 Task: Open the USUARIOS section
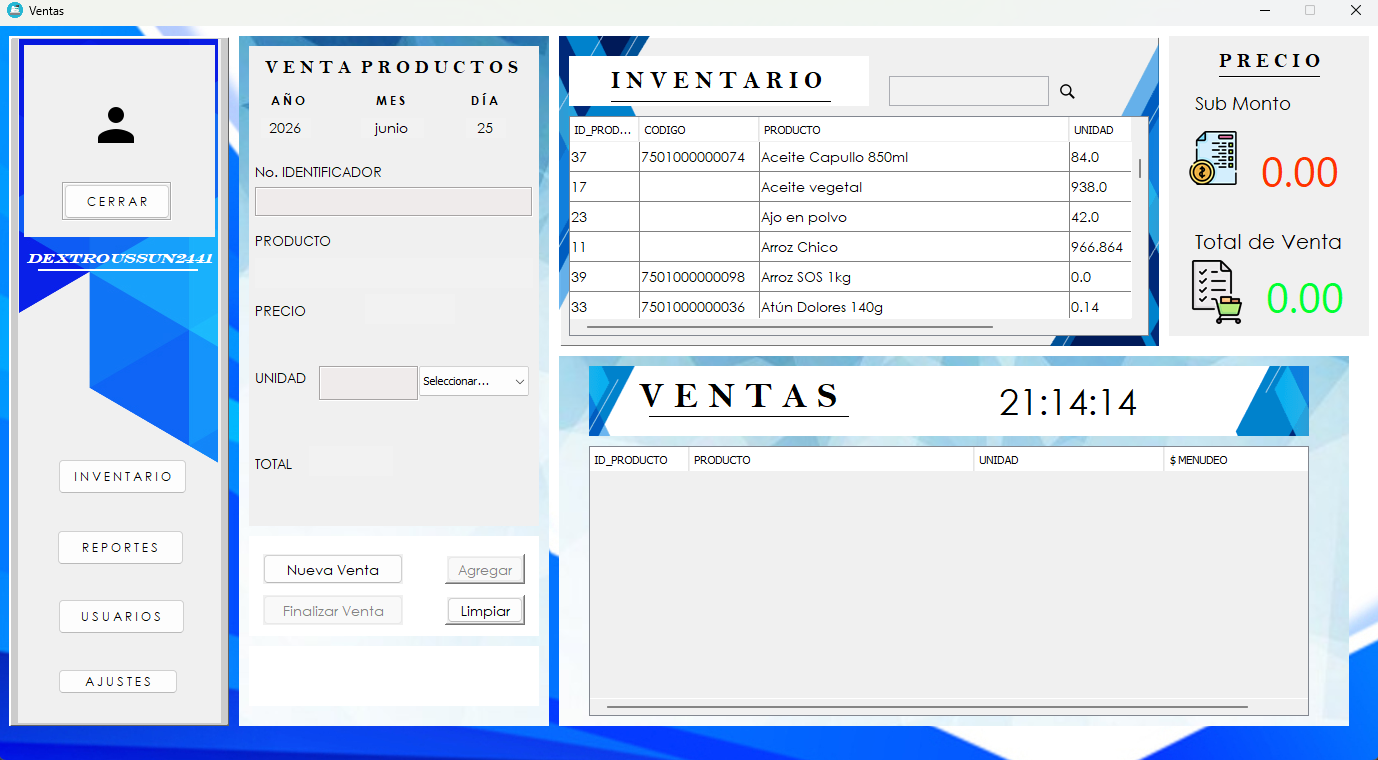pos(121,617)
